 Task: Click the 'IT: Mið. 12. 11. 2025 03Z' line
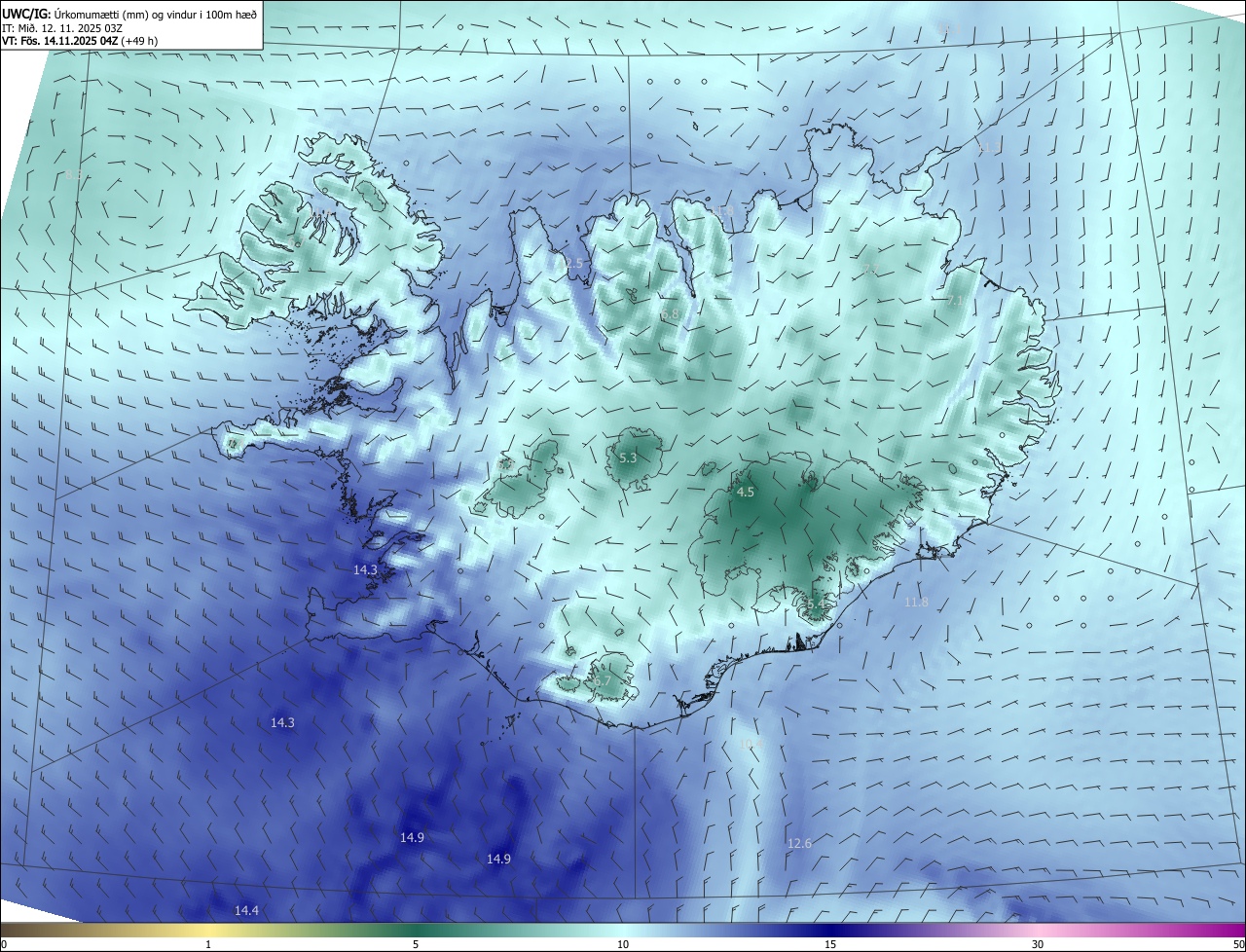click(x=63, y=28)
